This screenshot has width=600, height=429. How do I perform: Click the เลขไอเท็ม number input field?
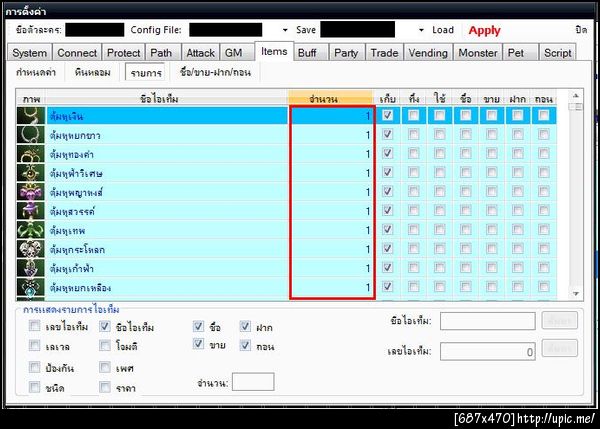(488, 351)
